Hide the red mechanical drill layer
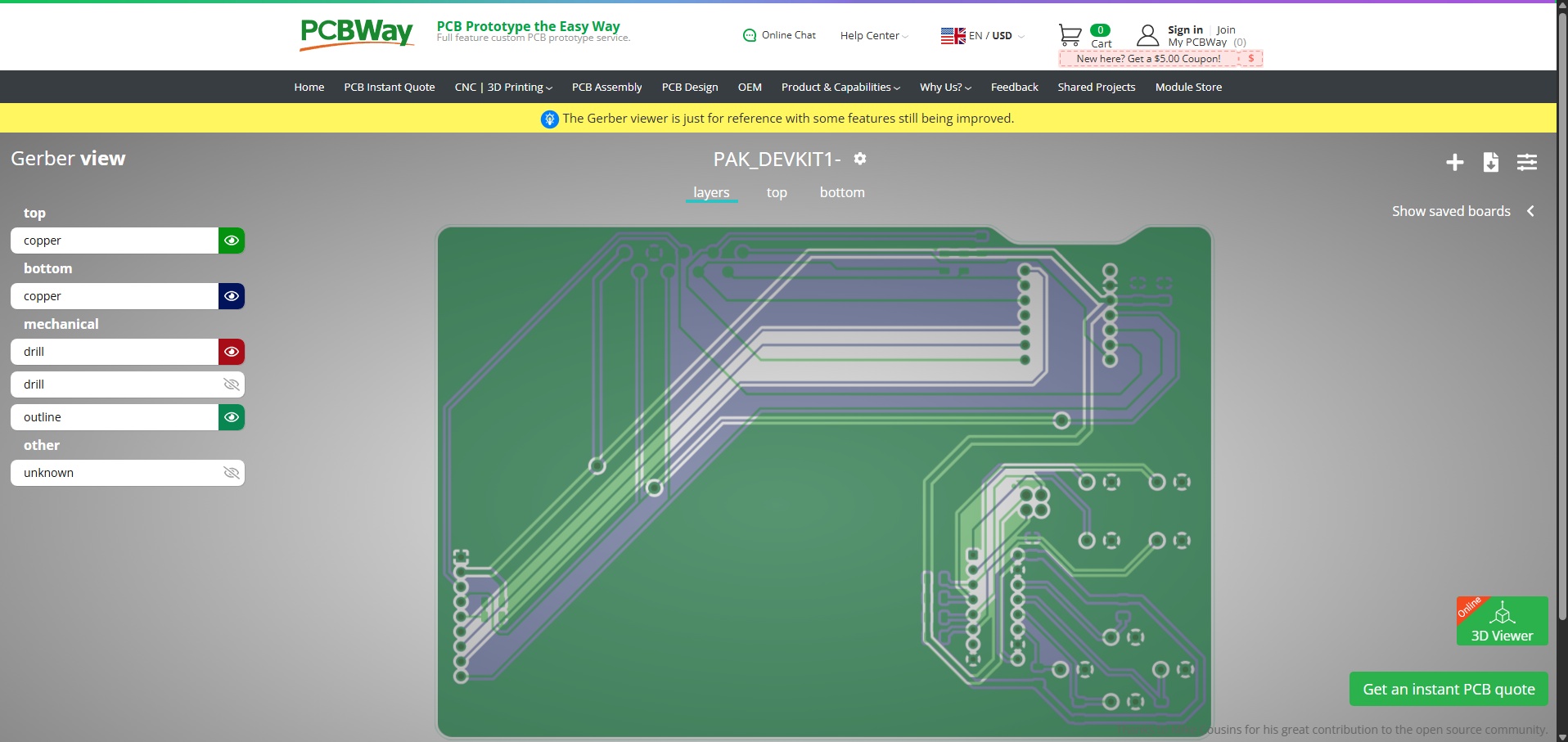 pyautogui.click(x=232, y=352)
